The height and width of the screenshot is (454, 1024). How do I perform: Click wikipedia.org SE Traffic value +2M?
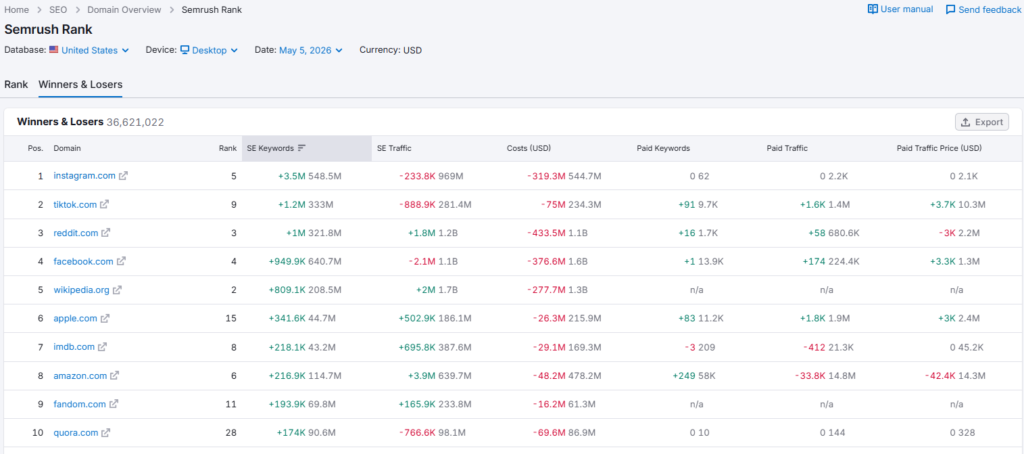pyautogui.click(x=426, y=290)
